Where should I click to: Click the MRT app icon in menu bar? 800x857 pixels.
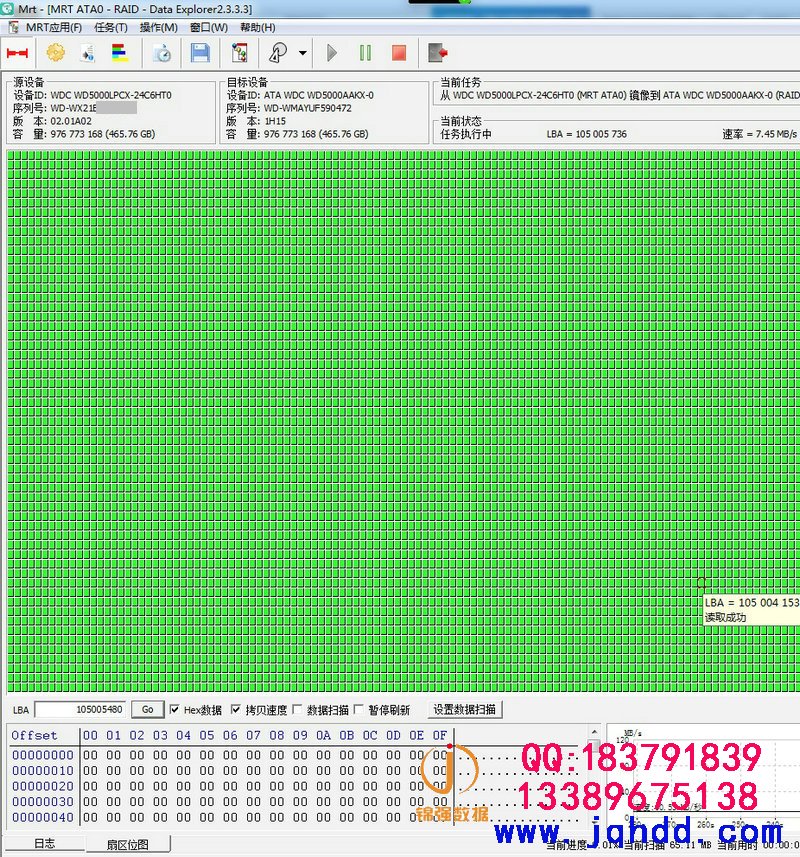(13, 27)
